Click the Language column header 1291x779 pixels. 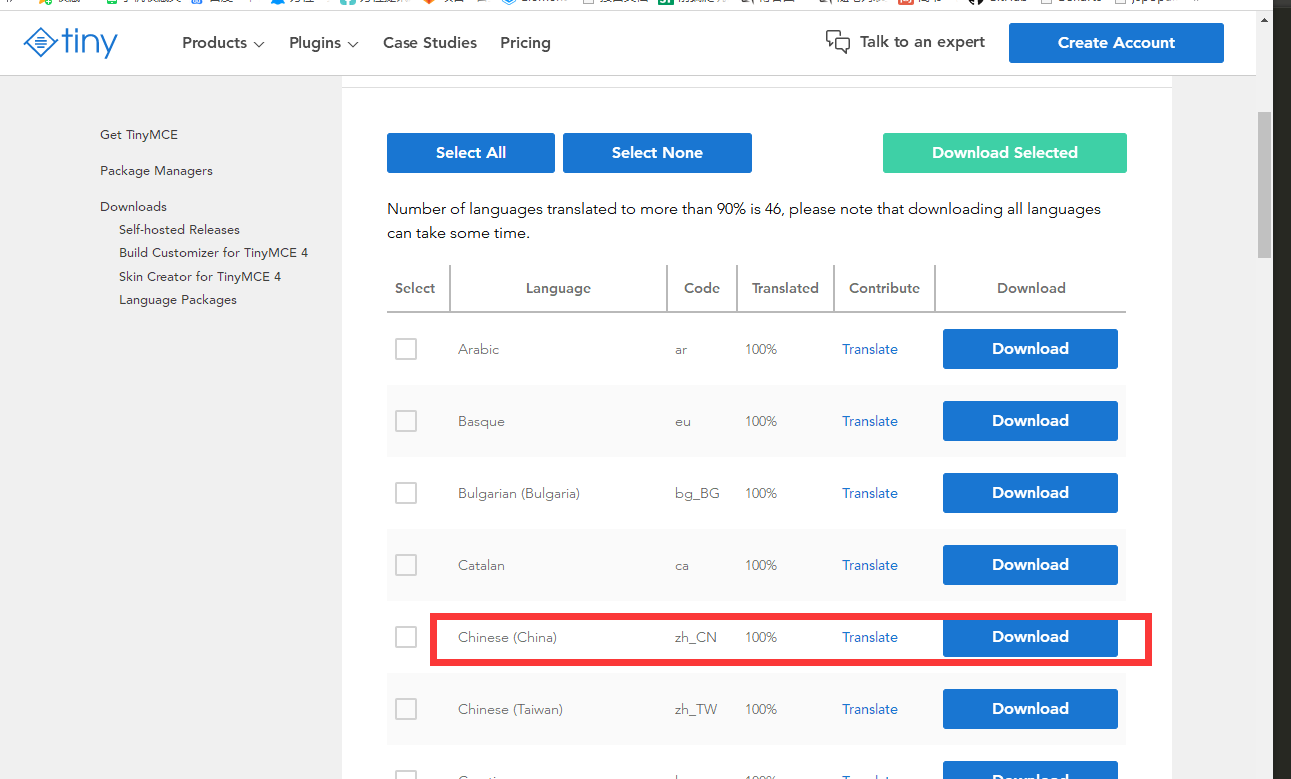(x=558, y=288)
